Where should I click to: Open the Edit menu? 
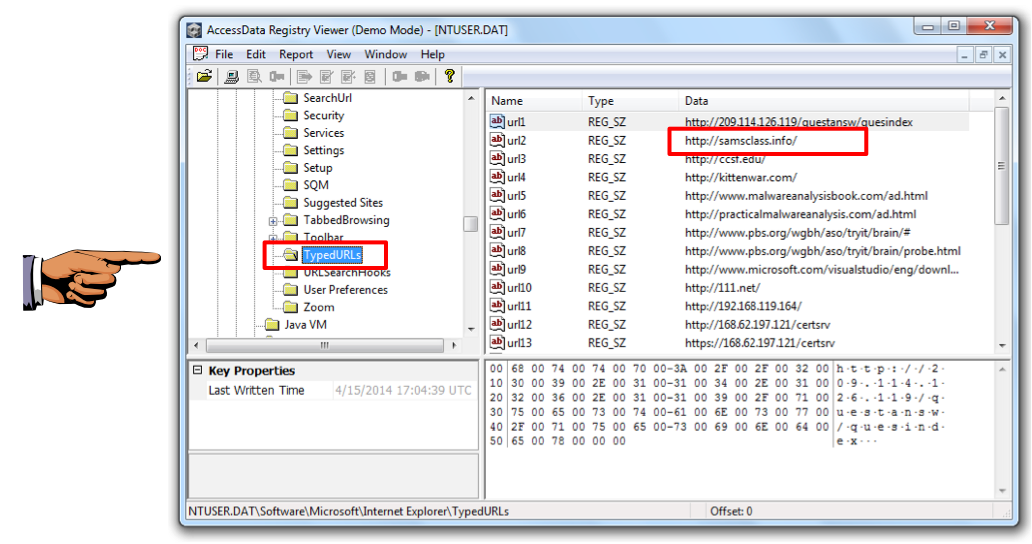[x=256, y=55]
